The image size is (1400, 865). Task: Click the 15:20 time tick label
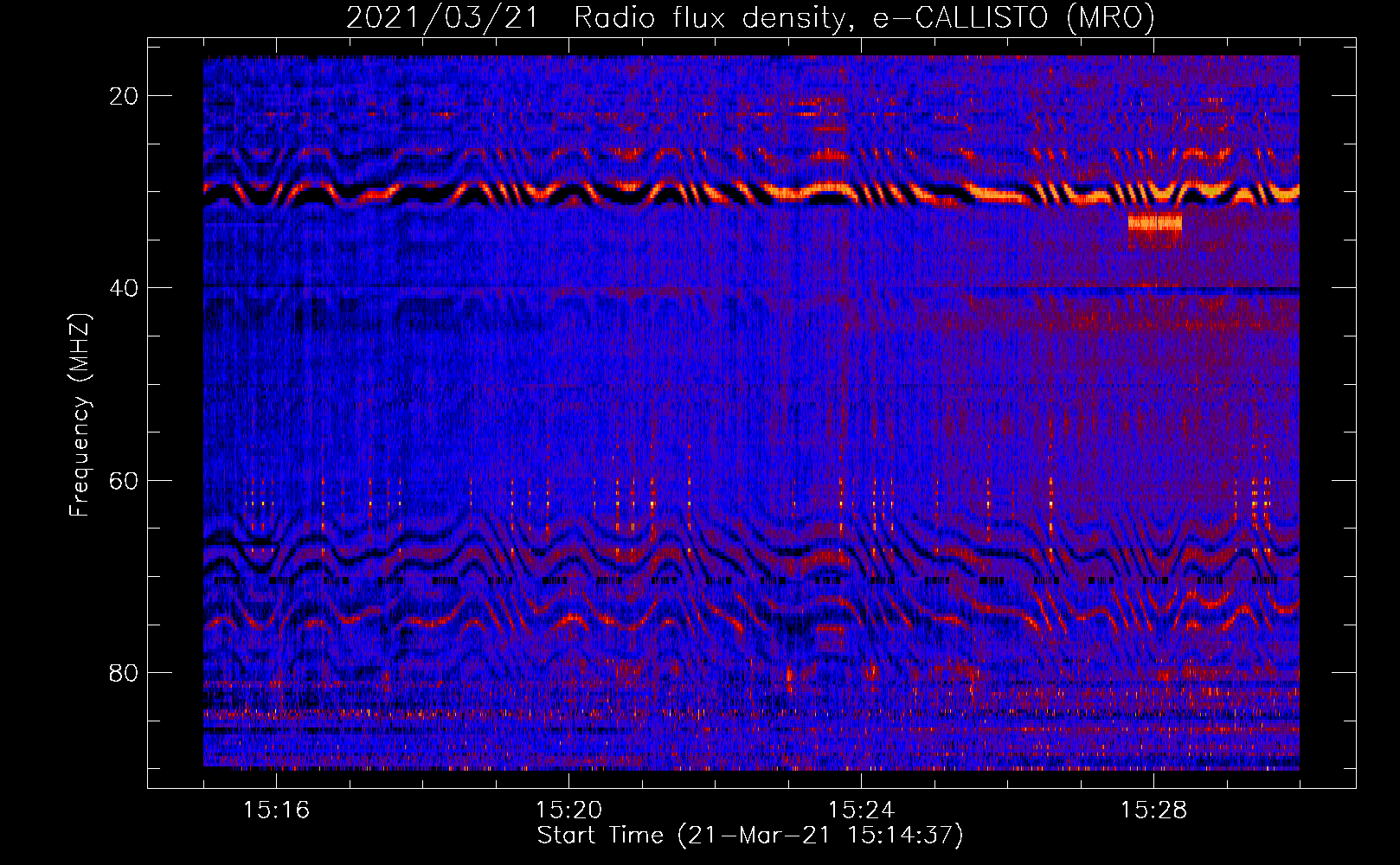568,811
